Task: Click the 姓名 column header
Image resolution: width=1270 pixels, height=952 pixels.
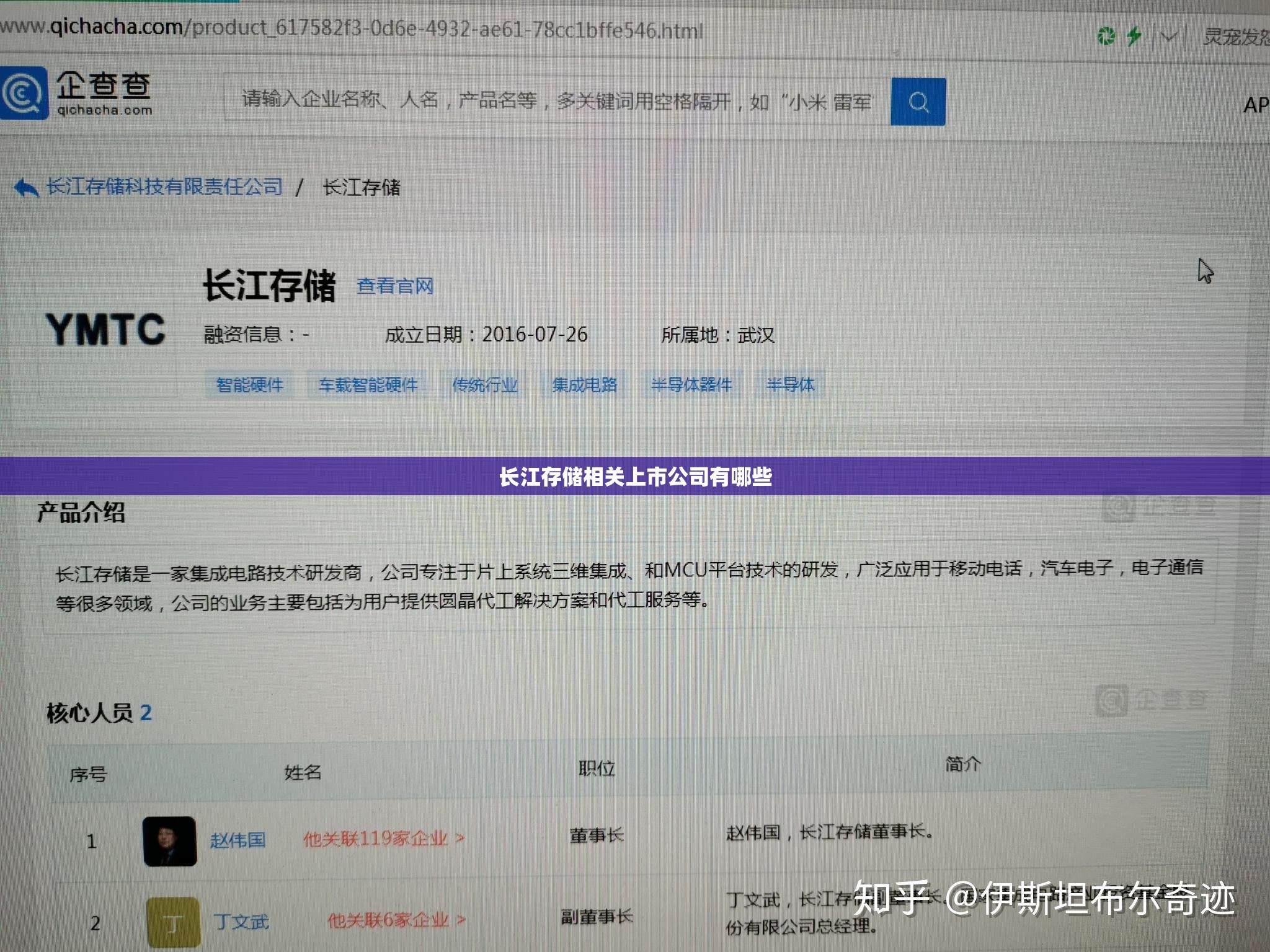Action: [303, 772]
